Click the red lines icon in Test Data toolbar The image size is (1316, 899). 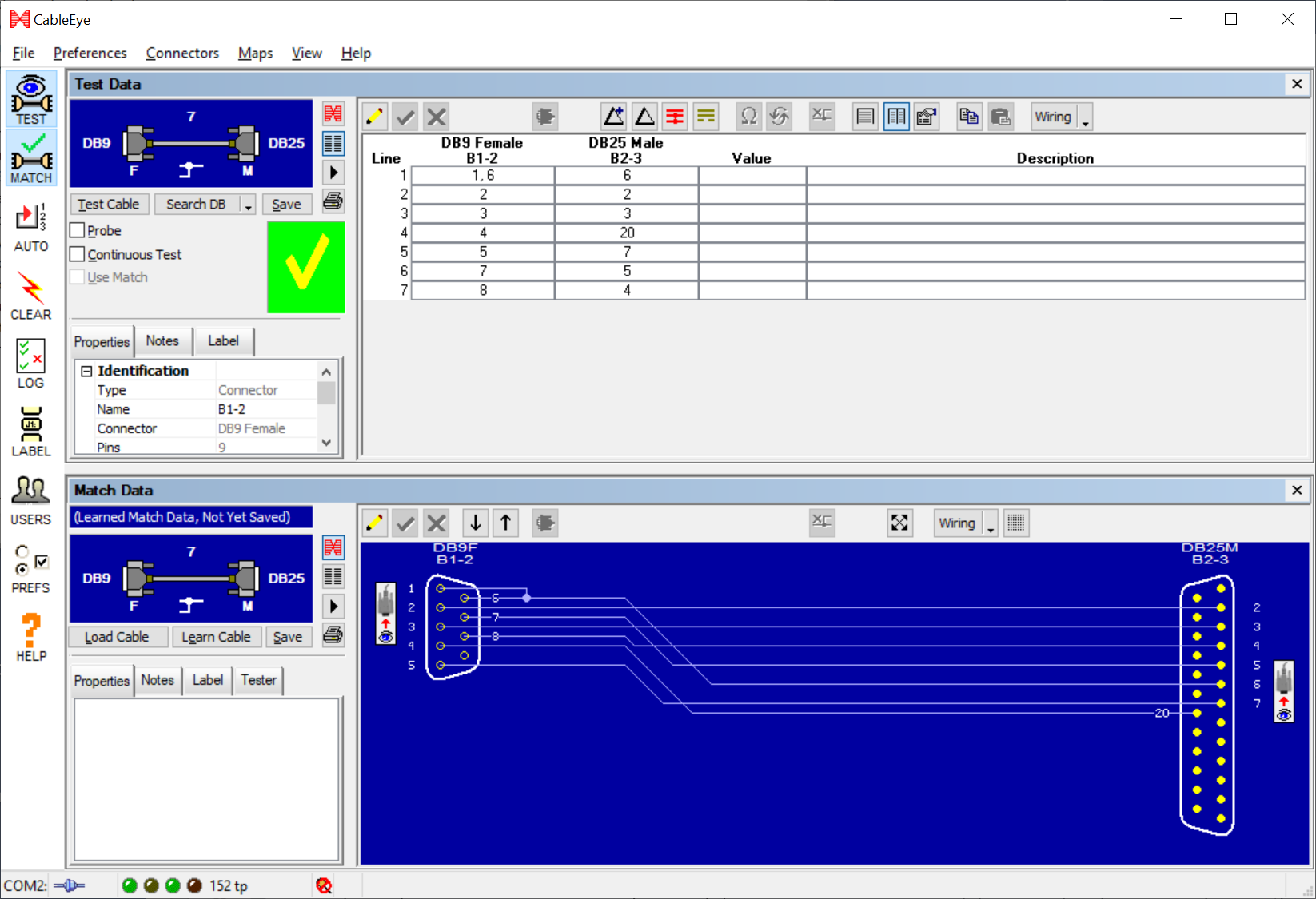coord(675,117)
